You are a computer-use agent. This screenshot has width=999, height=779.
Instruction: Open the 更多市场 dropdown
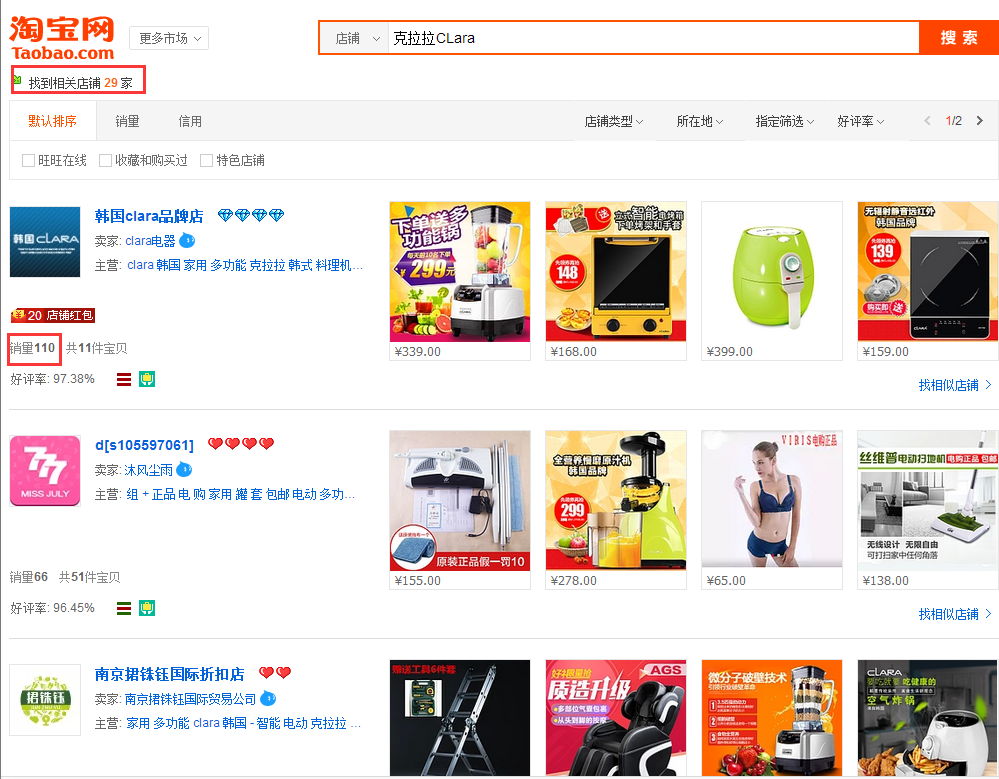click(x=169, y=38)
